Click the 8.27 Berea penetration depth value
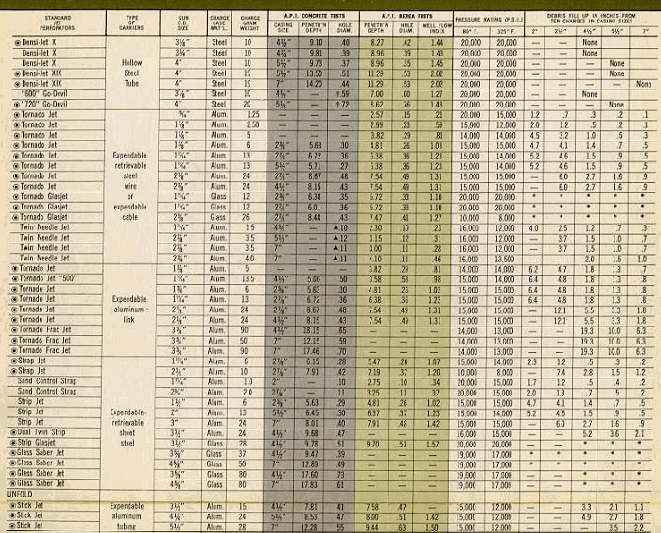Viewport: 661px width, 533px height. coord(377,43)
